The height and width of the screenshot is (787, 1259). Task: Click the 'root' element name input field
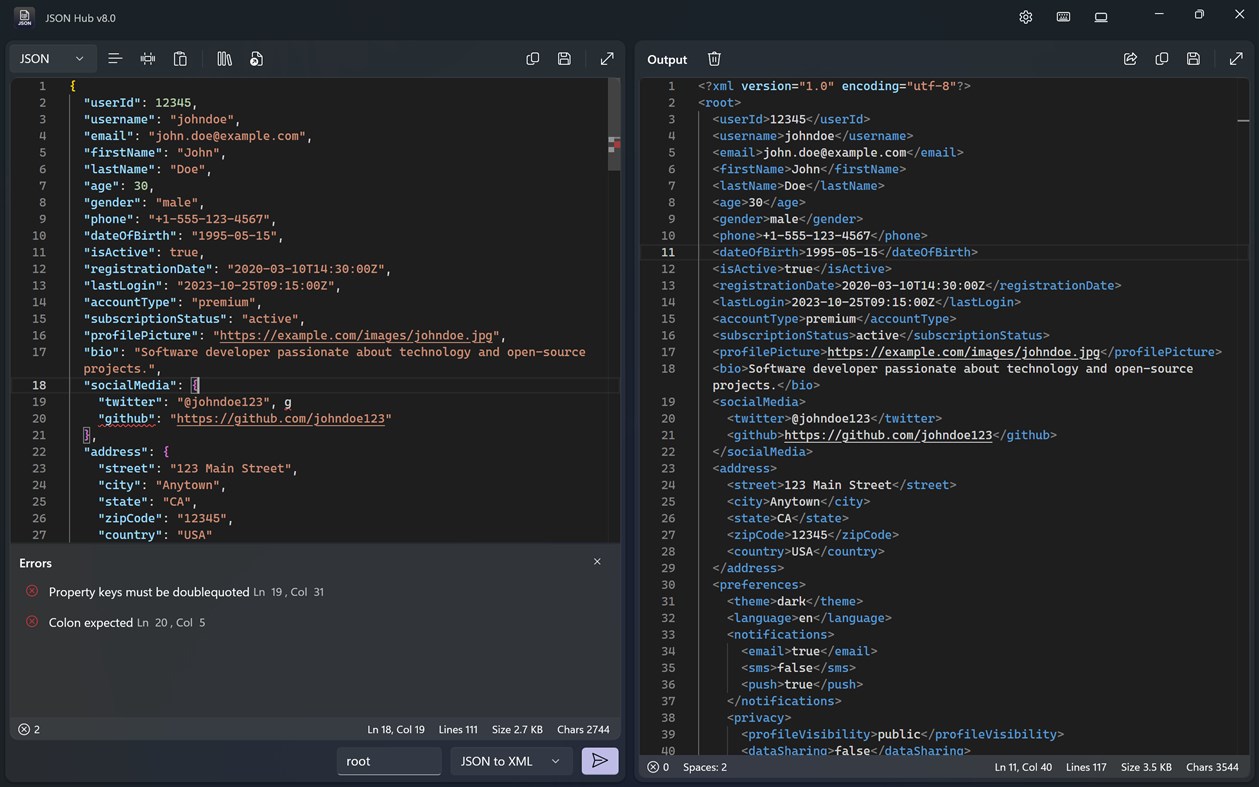point(389,761)
